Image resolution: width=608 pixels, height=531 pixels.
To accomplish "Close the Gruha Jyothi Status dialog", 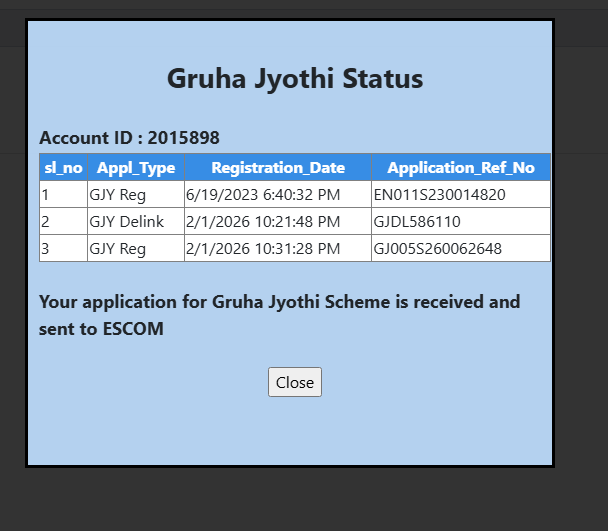I will (x=295, y=382).
